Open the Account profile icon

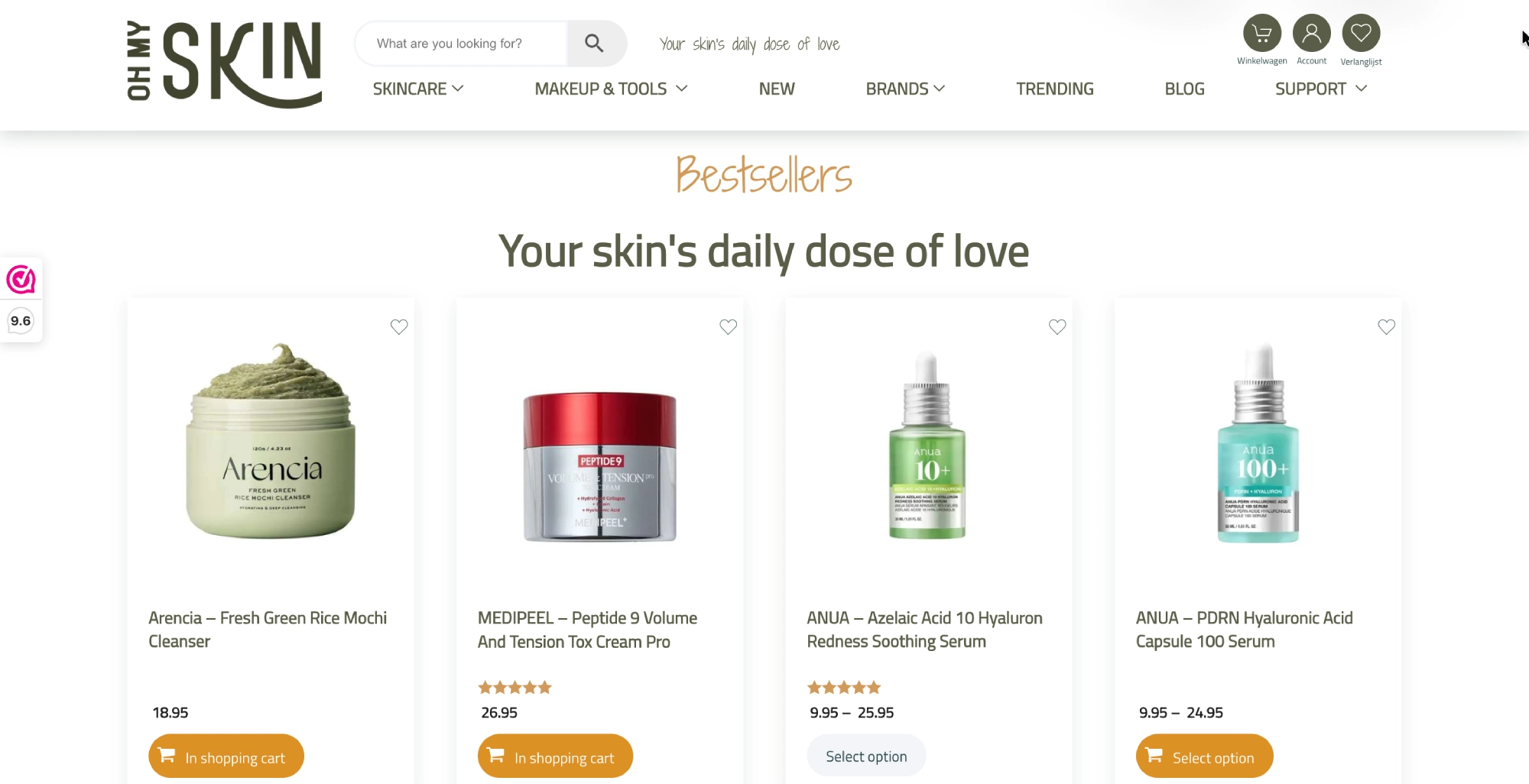(x=1311, y=34)
